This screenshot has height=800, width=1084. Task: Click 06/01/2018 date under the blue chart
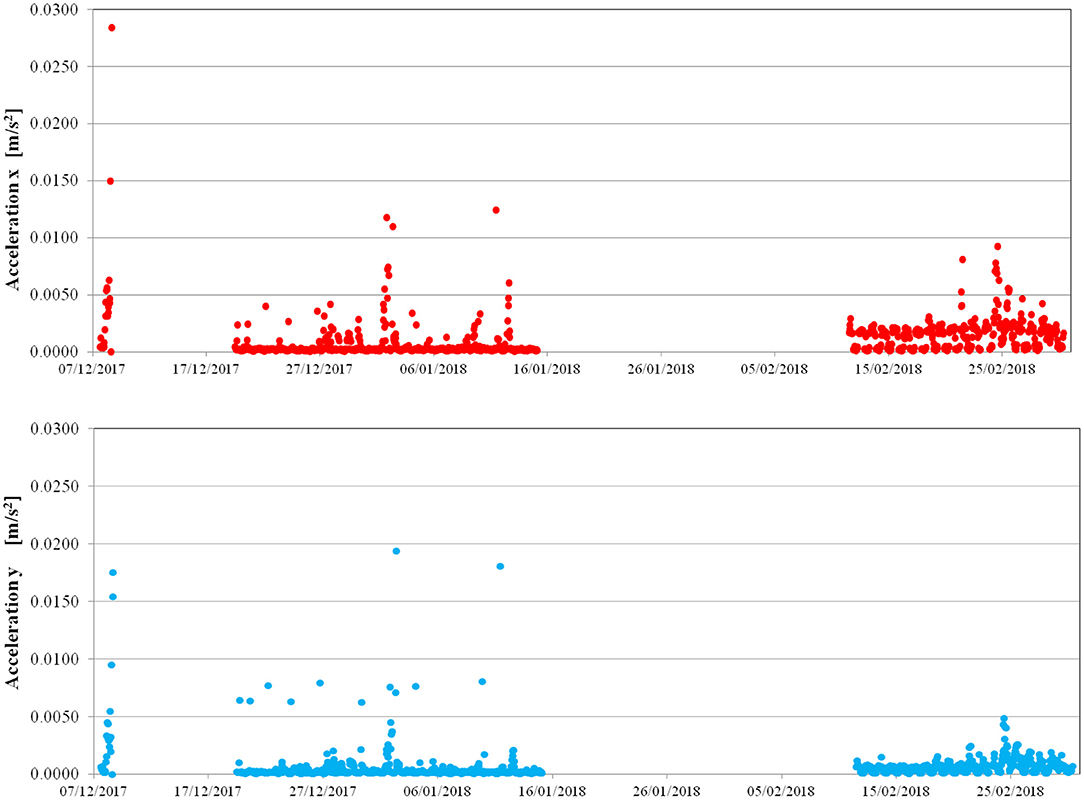[437, 791]
